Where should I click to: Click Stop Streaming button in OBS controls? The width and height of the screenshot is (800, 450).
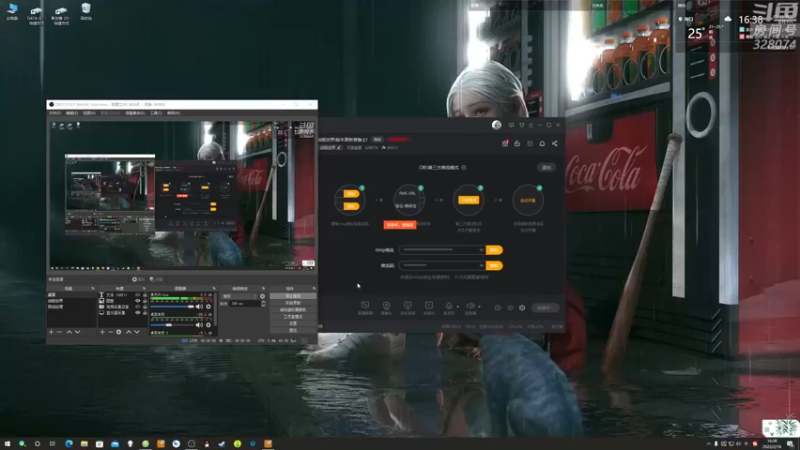click(x=293, y=296)
